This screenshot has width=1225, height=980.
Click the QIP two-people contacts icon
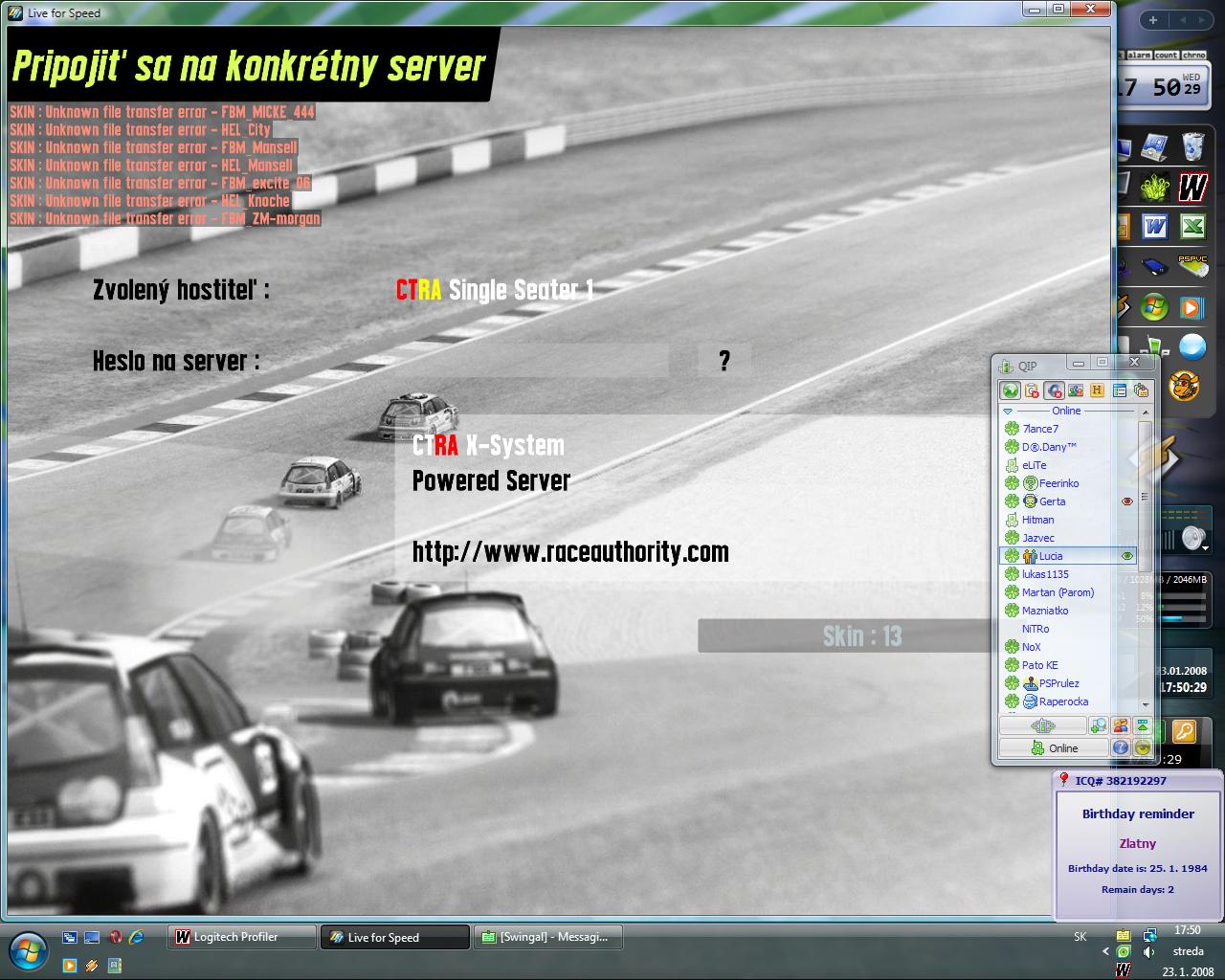tap(1121, 726)
